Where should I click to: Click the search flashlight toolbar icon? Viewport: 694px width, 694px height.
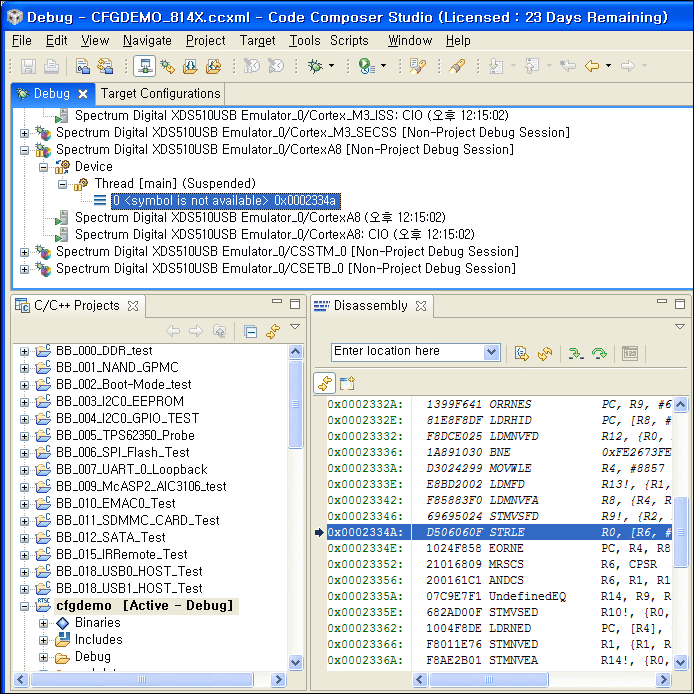457,66
